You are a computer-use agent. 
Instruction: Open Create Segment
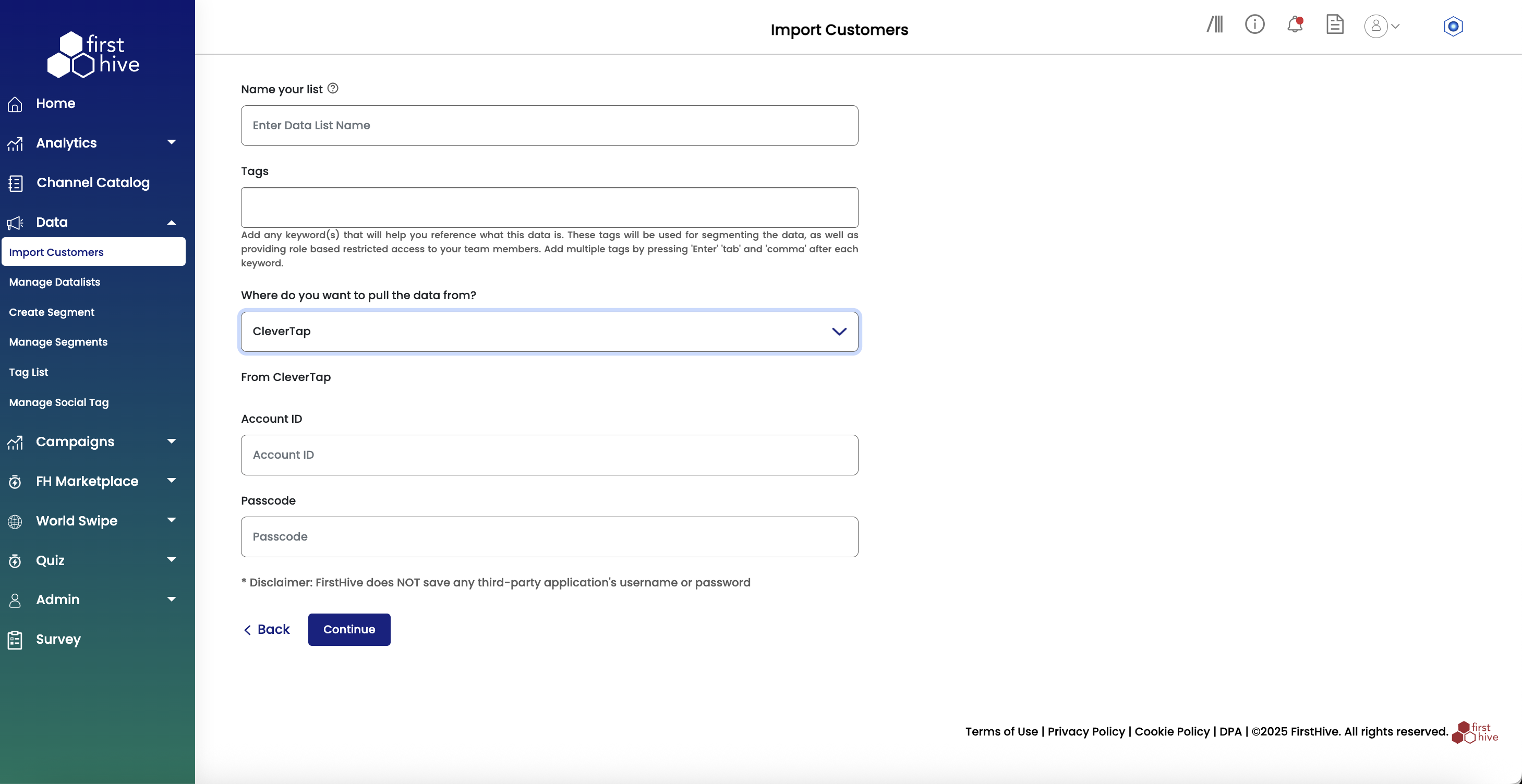[52, 312]
